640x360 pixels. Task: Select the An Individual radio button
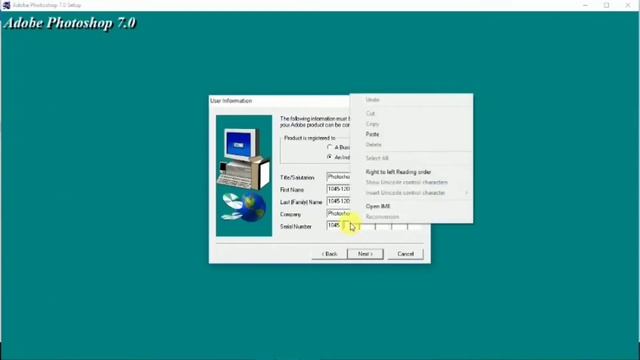(x=330, y=157)
